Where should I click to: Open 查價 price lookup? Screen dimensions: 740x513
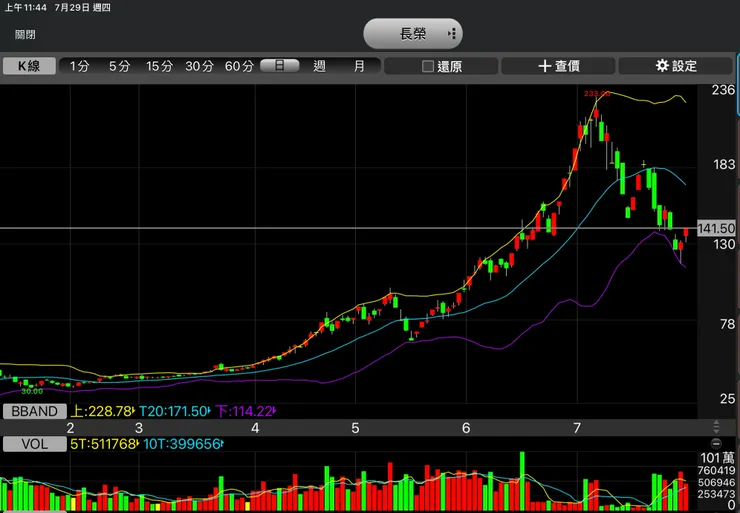558,66
